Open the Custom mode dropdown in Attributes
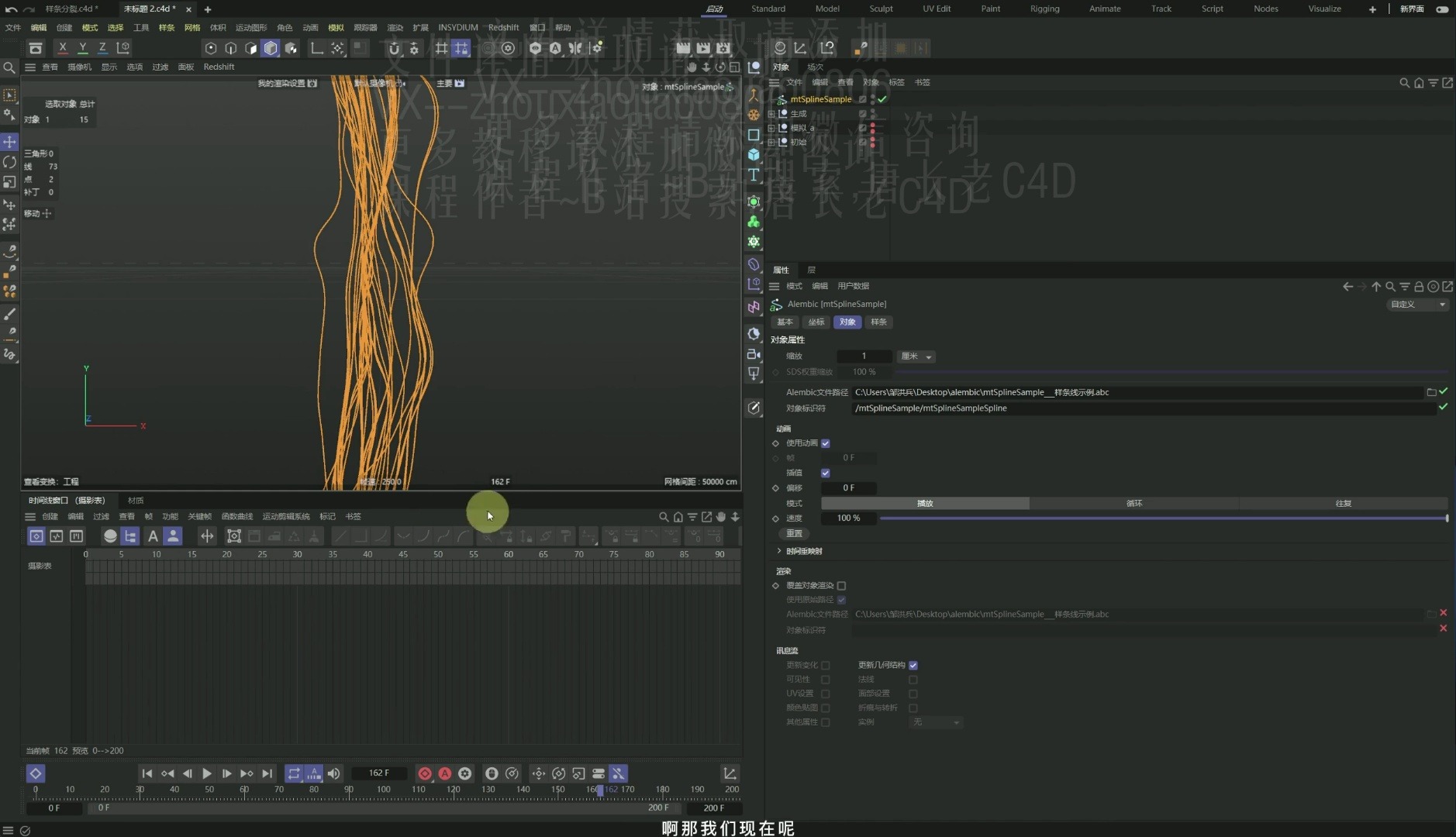 [1417, 305]
